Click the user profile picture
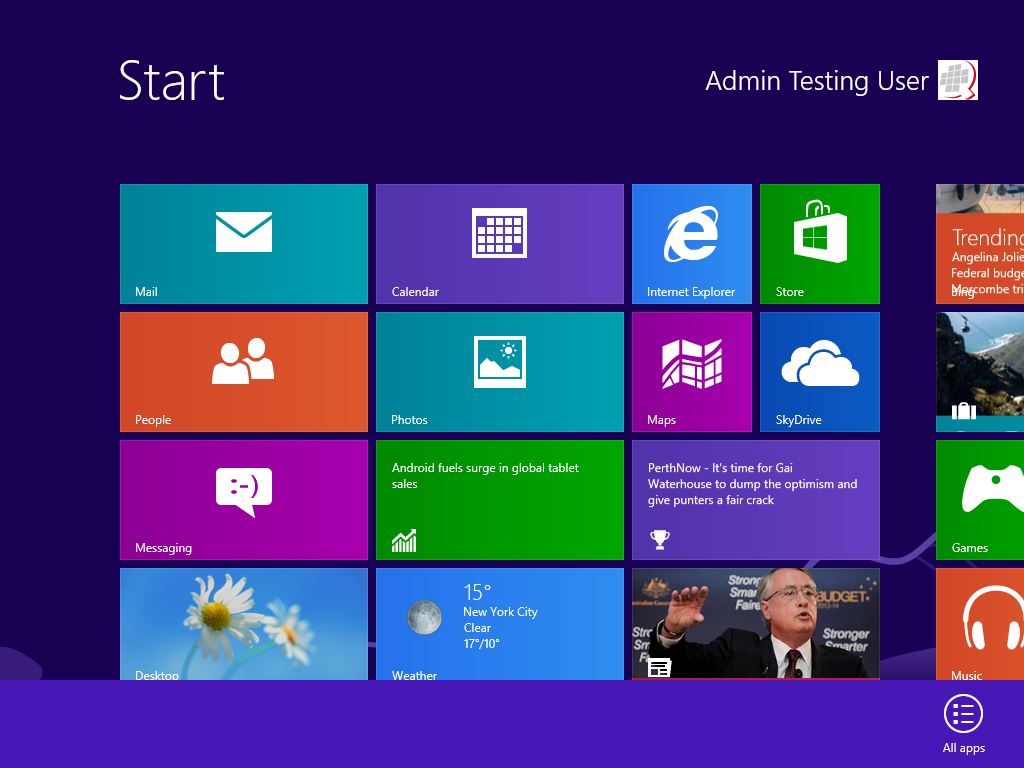The height and width of the screenshot is (768, 1024). point(957,80)
